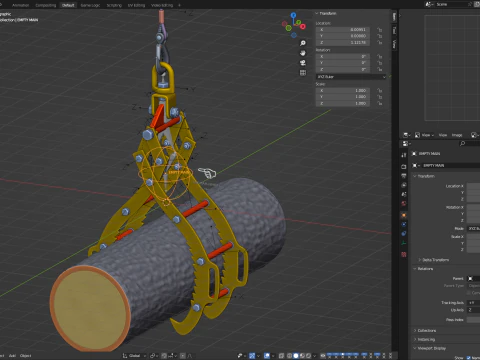Switch perspective/orthographic grid icon
480x360 pixels.
click(x=303, y=73)
